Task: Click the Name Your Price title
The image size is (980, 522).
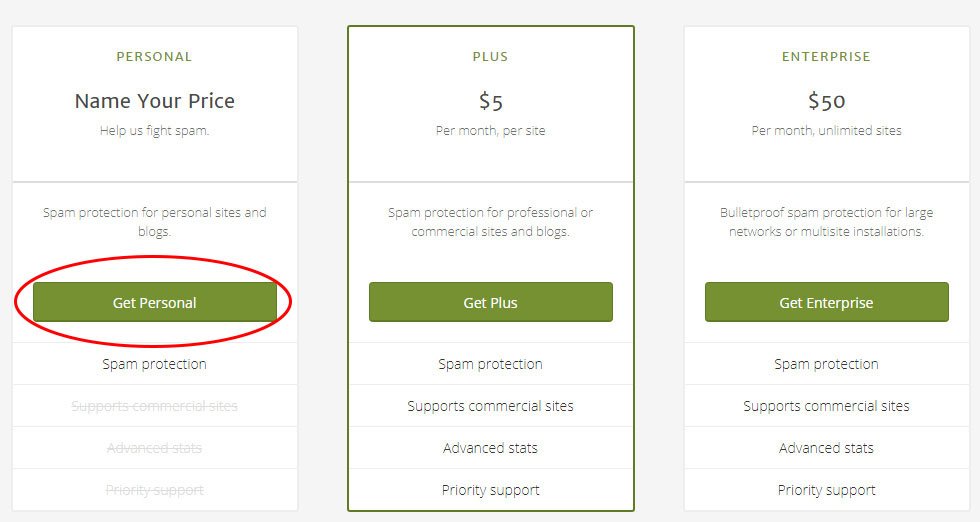Action: [154, 101]
